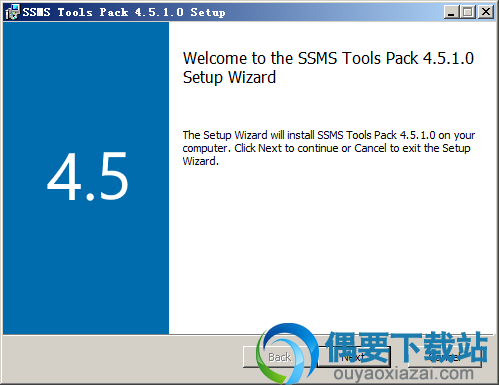This screenshot has width=499, height=385.
Task: Click the Next button
Action: click(354, 357)
